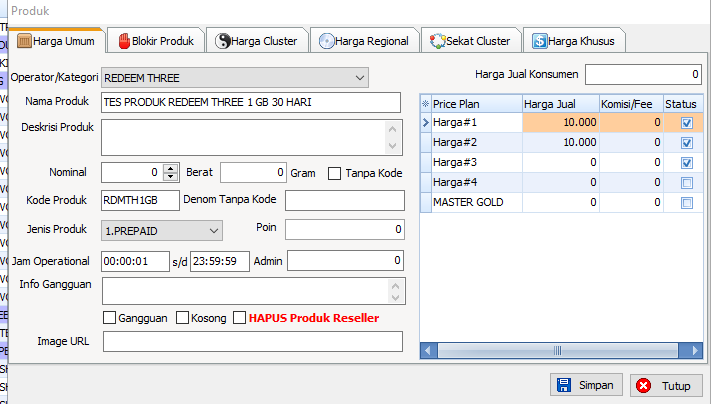Click Komisi/Fee cell for MASTER GOLD
Image resolution: width=715 pixels, height=404 pixels.
coord(631,203)
